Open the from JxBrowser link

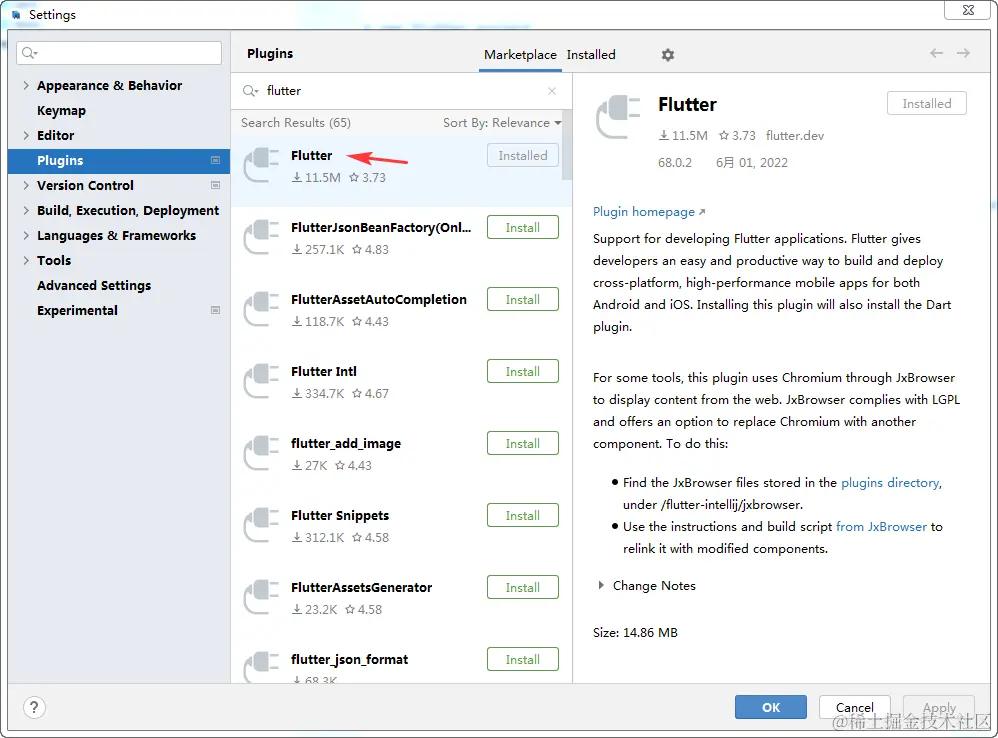[x=881, y=527]
